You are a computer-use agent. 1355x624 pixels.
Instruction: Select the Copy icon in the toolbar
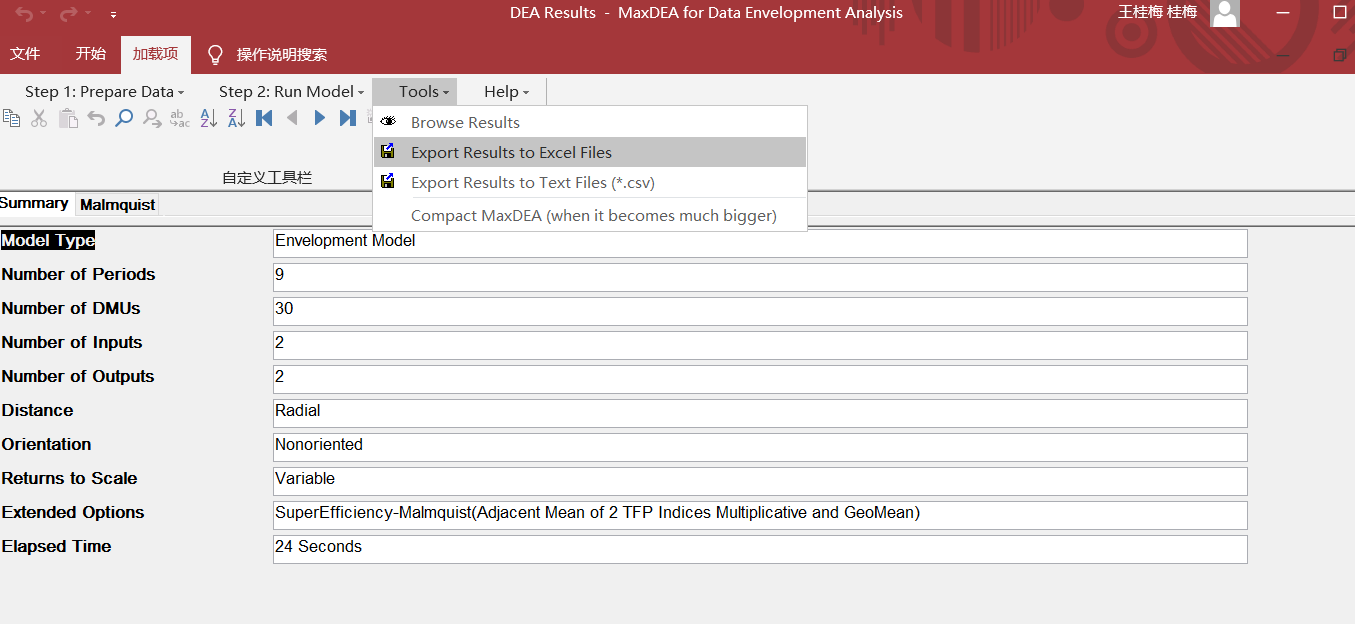pyautogui.click(x=12, y=118)
